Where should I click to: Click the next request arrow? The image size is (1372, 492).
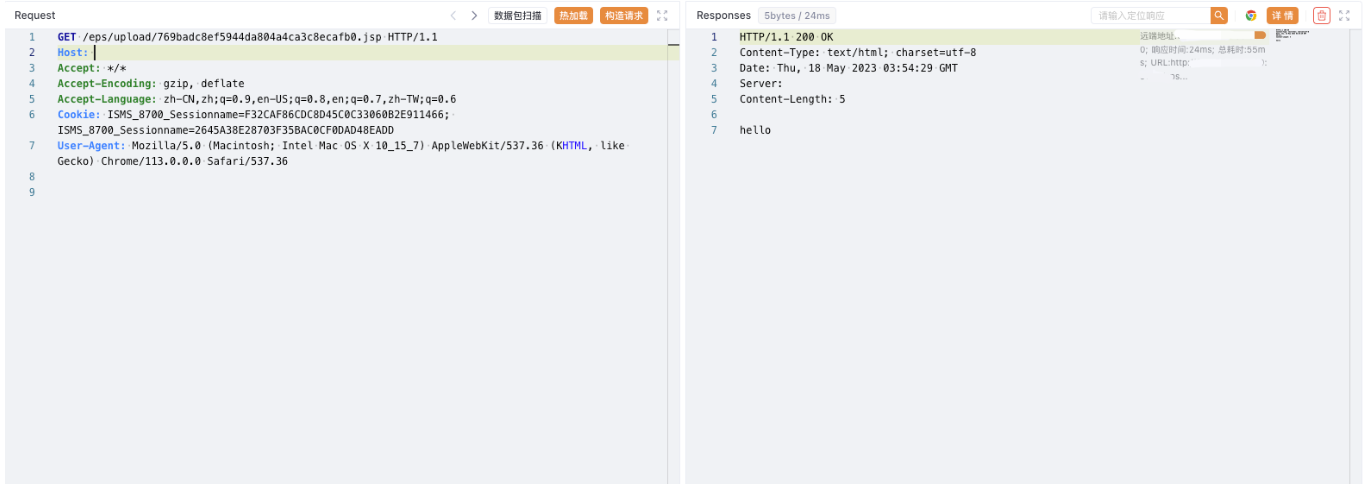pyautogui.click(x=474, y=16)
